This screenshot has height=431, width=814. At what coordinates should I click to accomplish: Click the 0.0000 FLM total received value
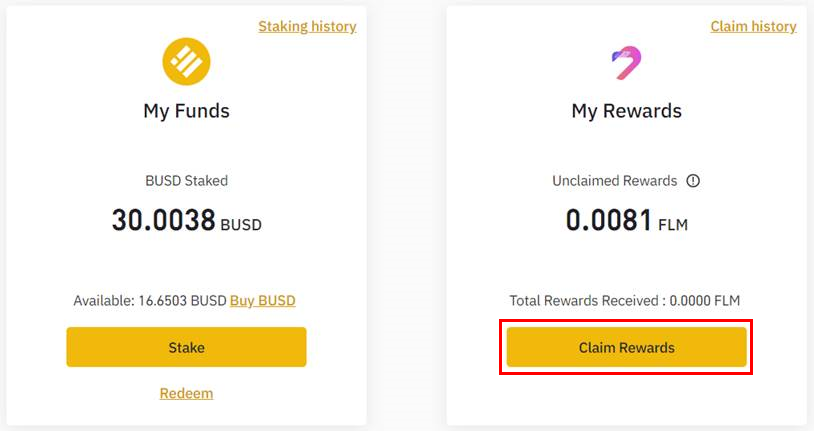pyautogui.click(x=703, y=300)
